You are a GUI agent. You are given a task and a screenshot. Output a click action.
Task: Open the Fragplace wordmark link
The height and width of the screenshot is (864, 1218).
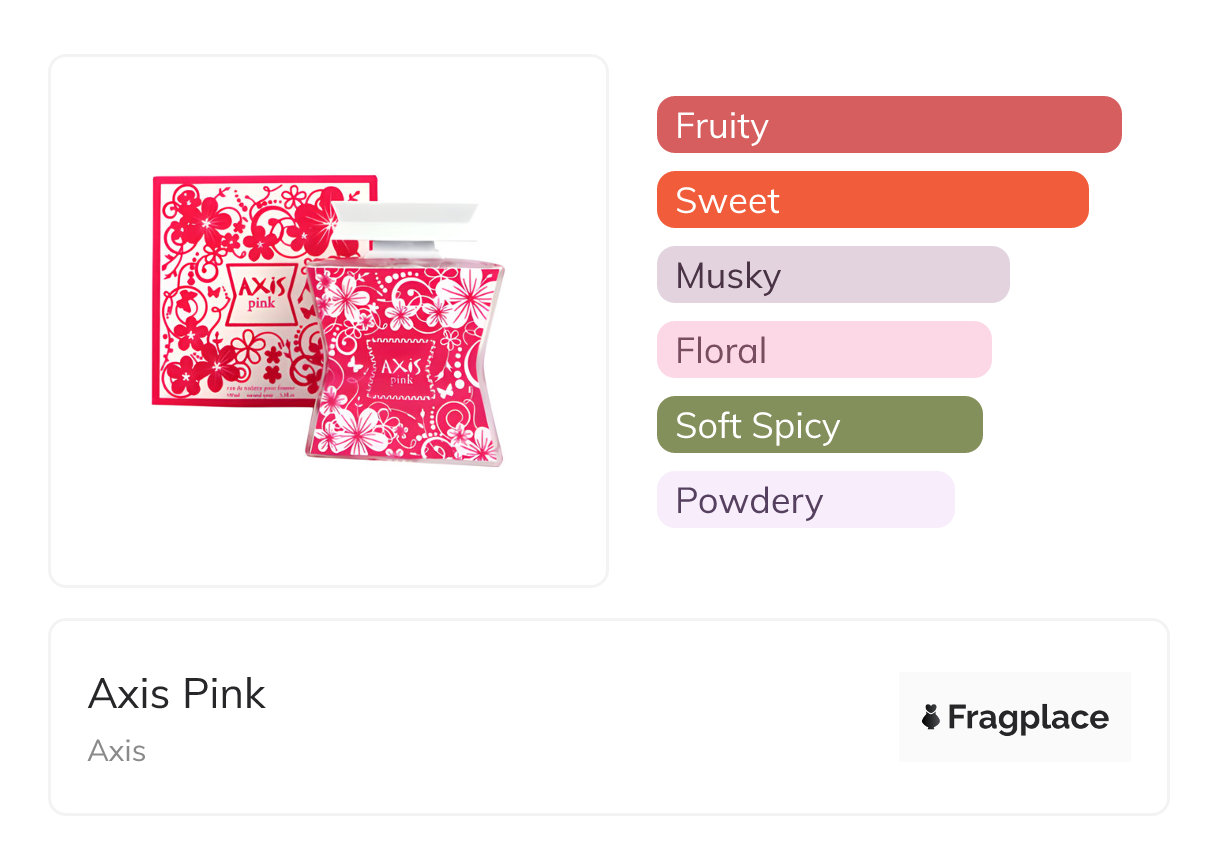coord(1028,717)
